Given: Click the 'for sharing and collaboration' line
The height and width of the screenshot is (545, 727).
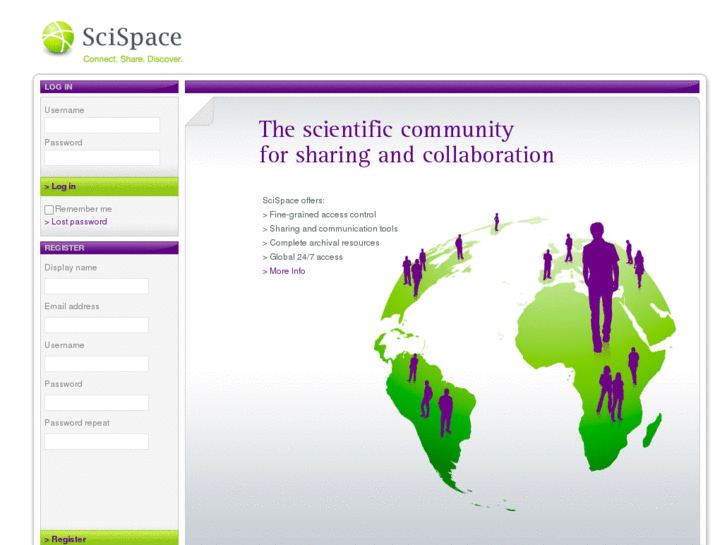Looking at the screenshot, I should [x=407, y=155].
